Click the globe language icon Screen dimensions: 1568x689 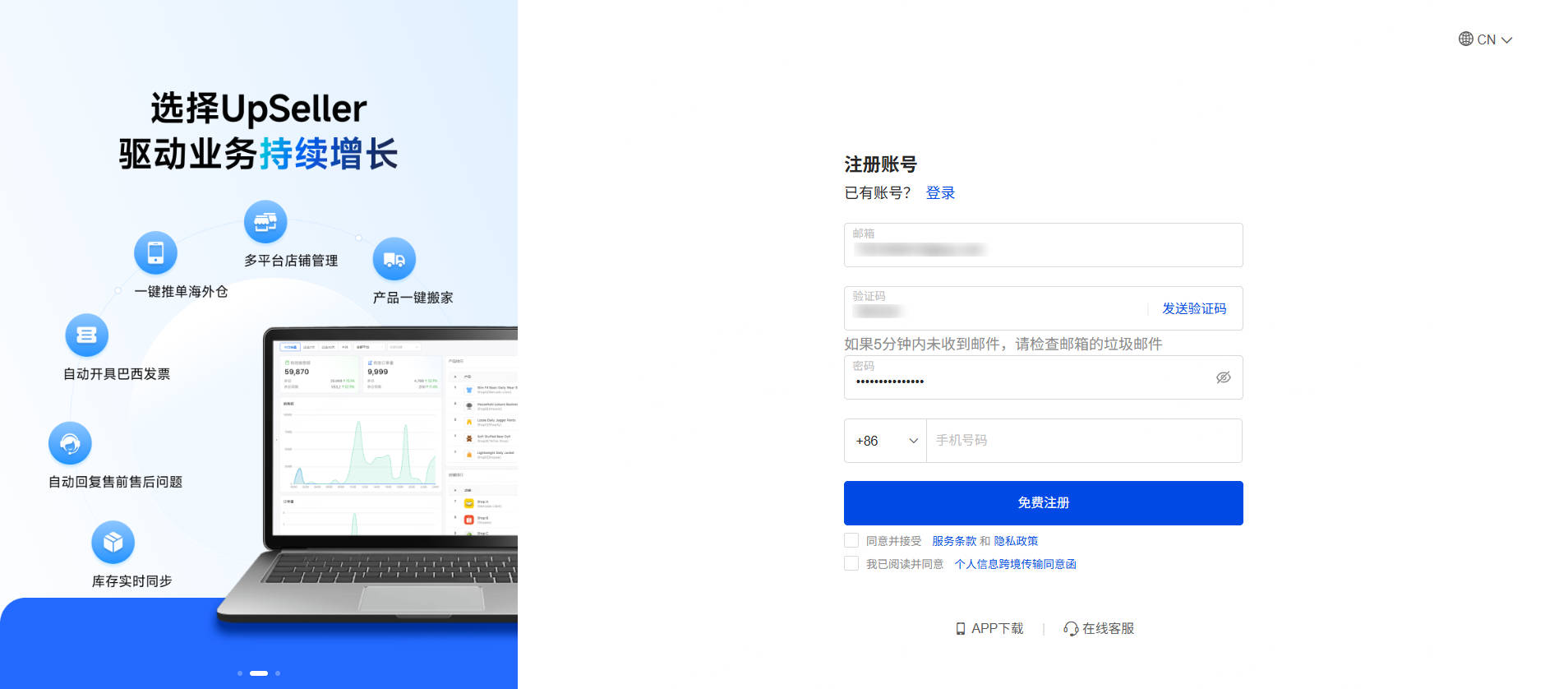[x=1465, y=39]
